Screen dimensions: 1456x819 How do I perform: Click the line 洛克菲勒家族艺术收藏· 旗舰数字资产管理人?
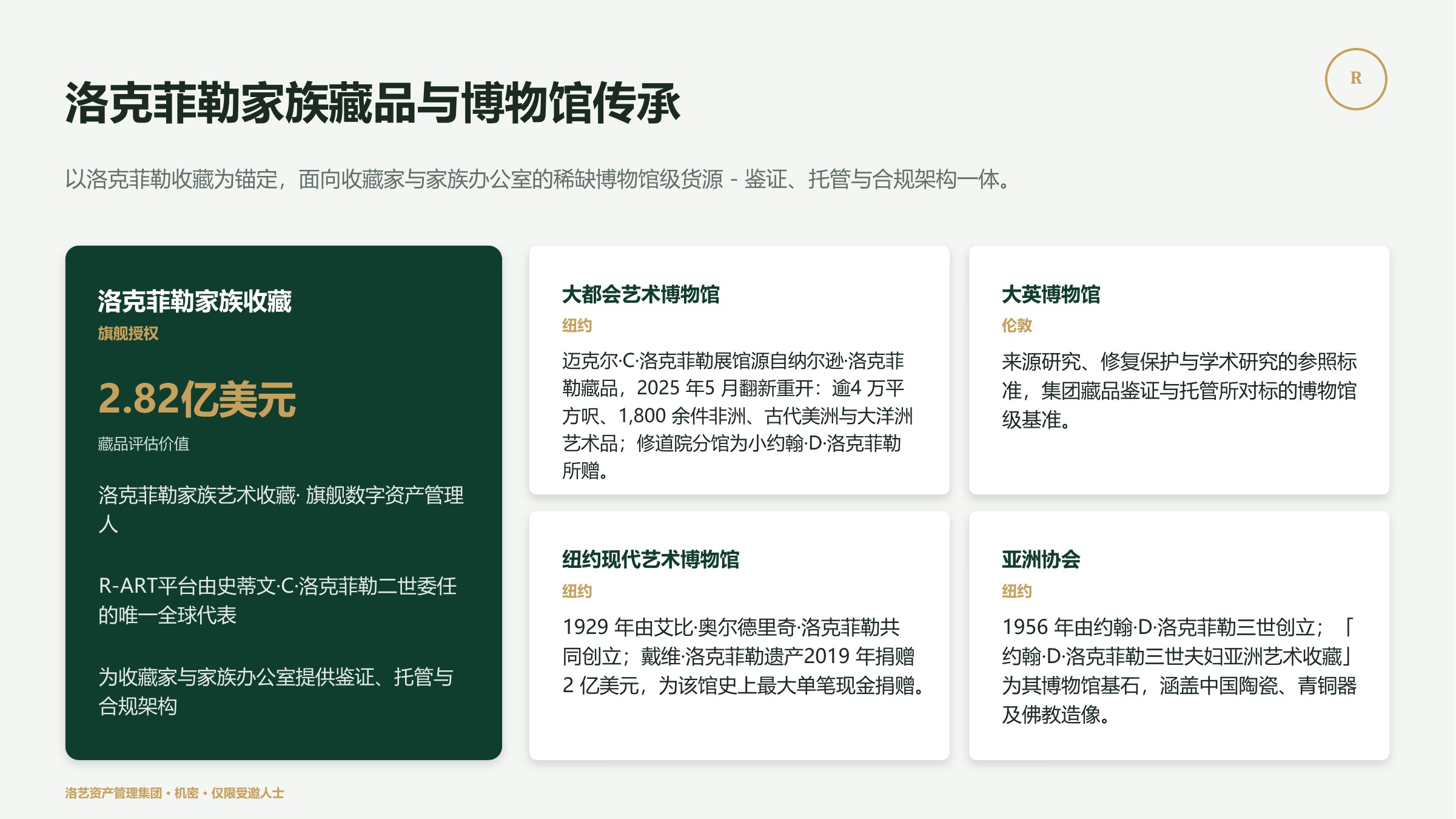(281, 510)
